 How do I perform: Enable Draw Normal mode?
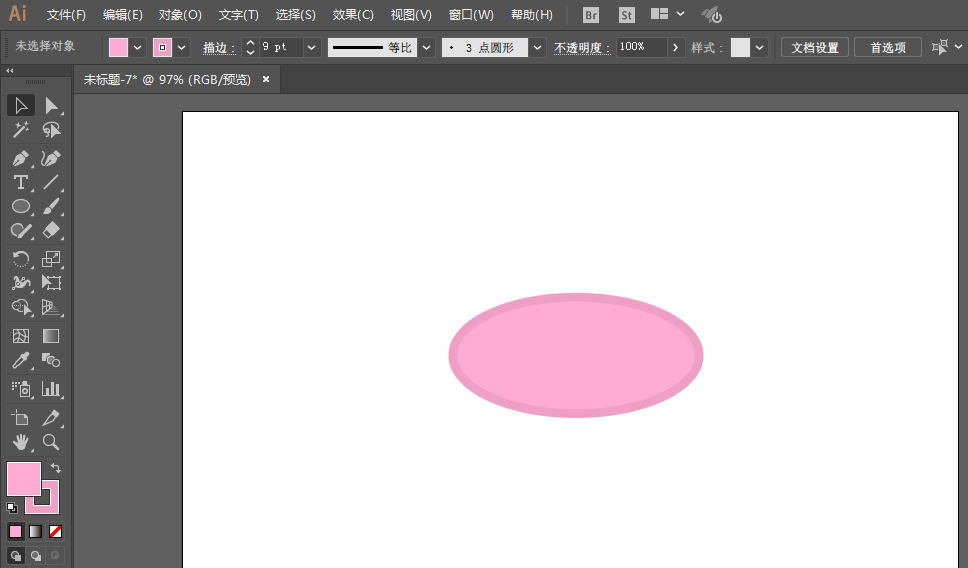[16, 556]
